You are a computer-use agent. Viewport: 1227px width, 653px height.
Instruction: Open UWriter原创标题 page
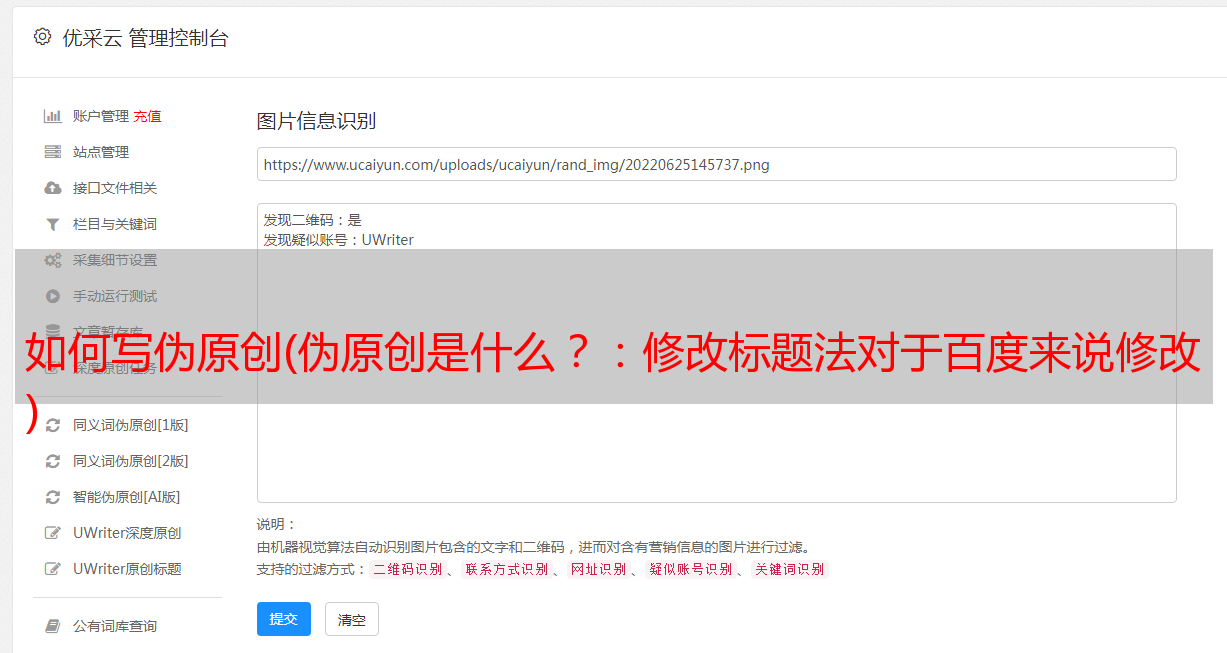(x=127, y=569)
